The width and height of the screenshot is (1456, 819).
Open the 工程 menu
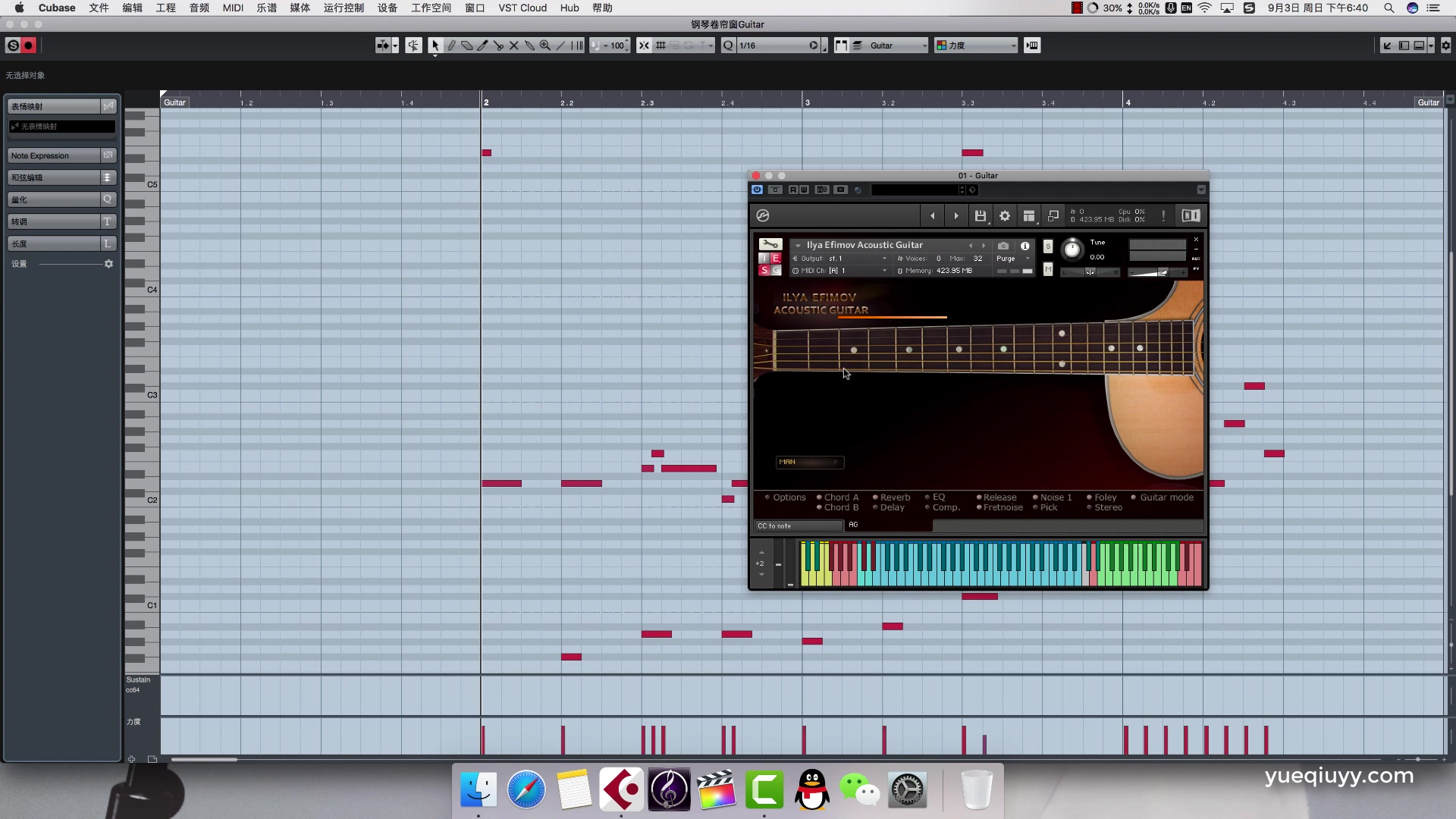(165, 8)
